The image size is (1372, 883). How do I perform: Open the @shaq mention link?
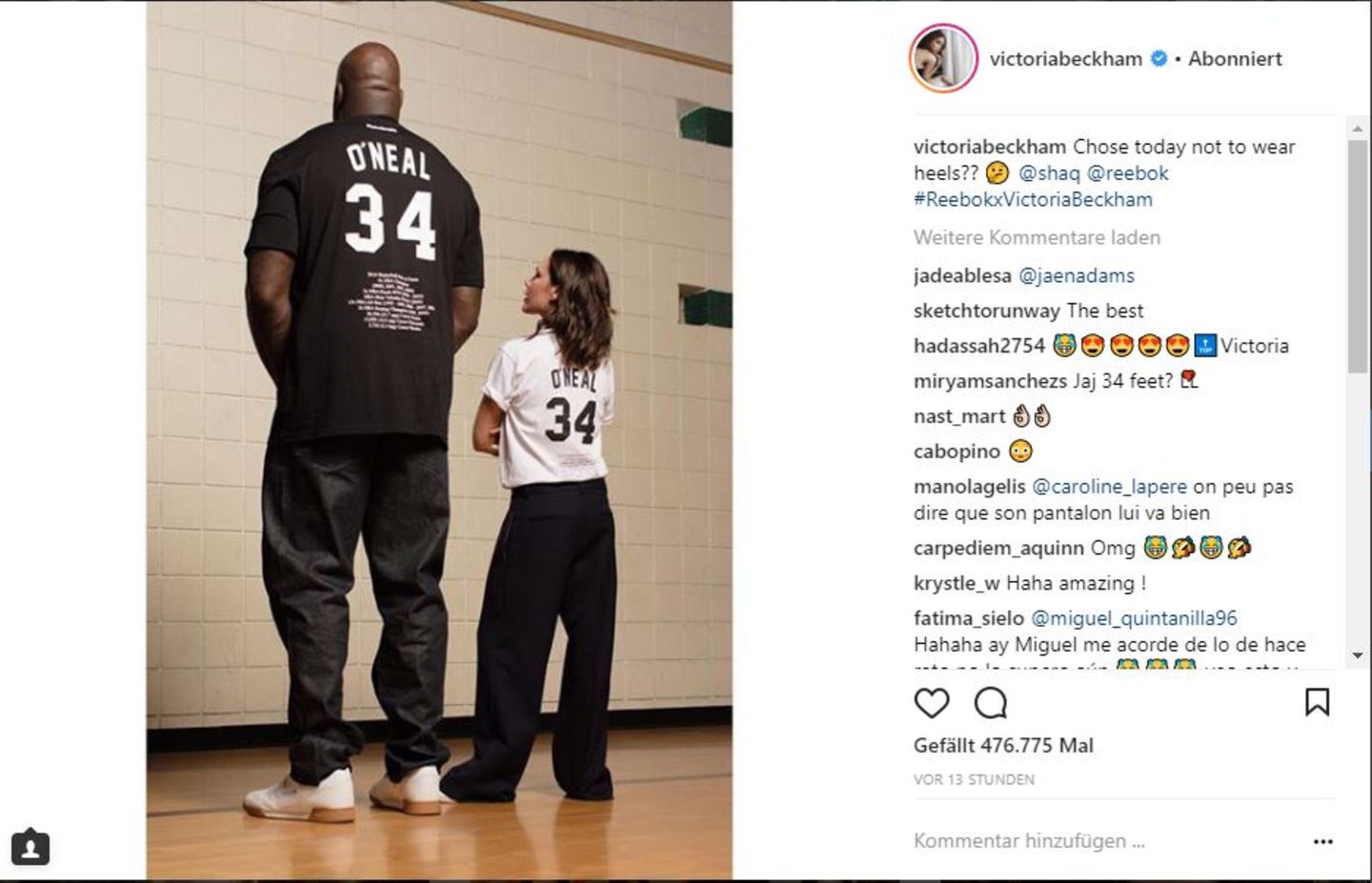coord(1049,173)
